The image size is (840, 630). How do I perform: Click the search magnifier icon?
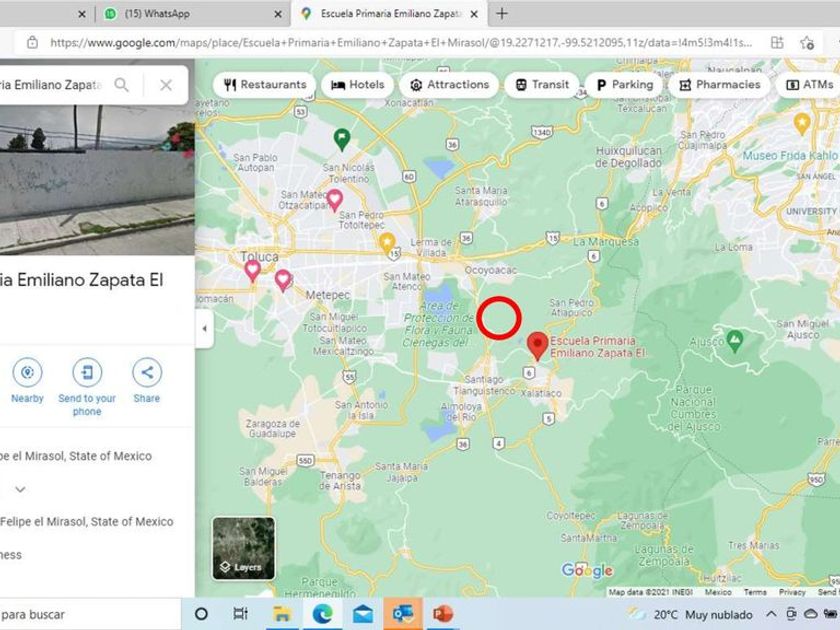click(122, 85)
